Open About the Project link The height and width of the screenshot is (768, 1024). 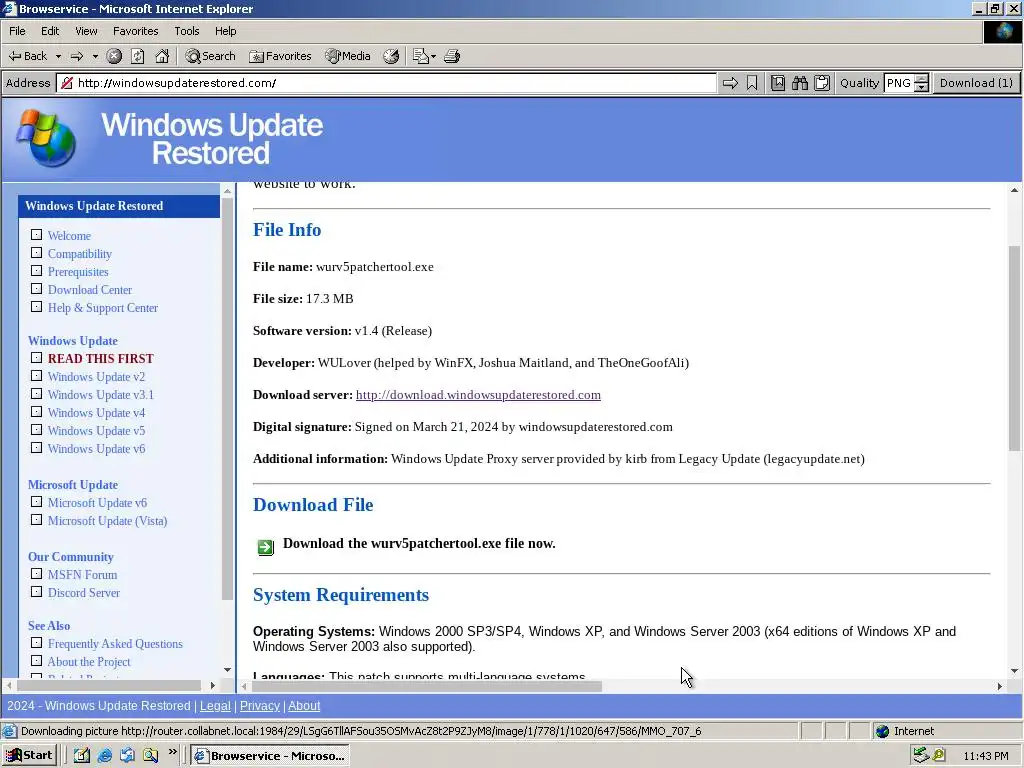click(x=89, y=662)
